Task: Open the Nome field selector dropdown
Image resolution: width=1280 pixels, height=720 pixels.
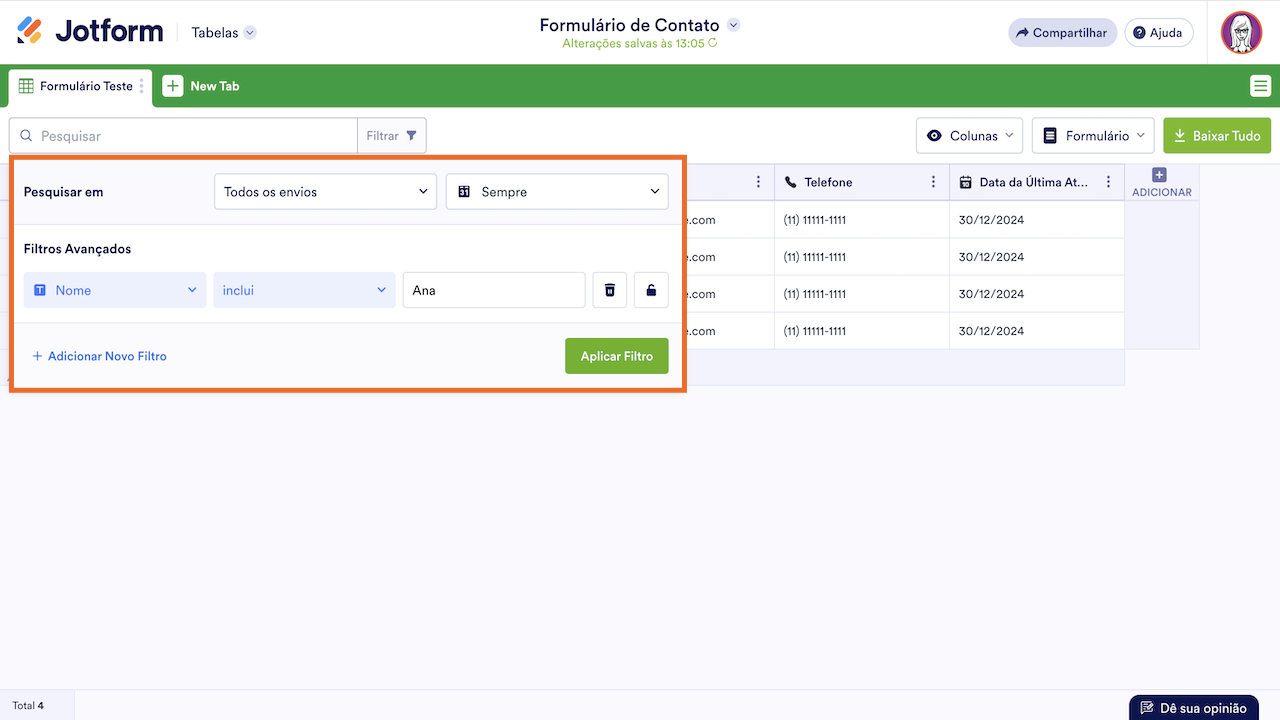Action: pyautogui.click(x=115, y=290)
